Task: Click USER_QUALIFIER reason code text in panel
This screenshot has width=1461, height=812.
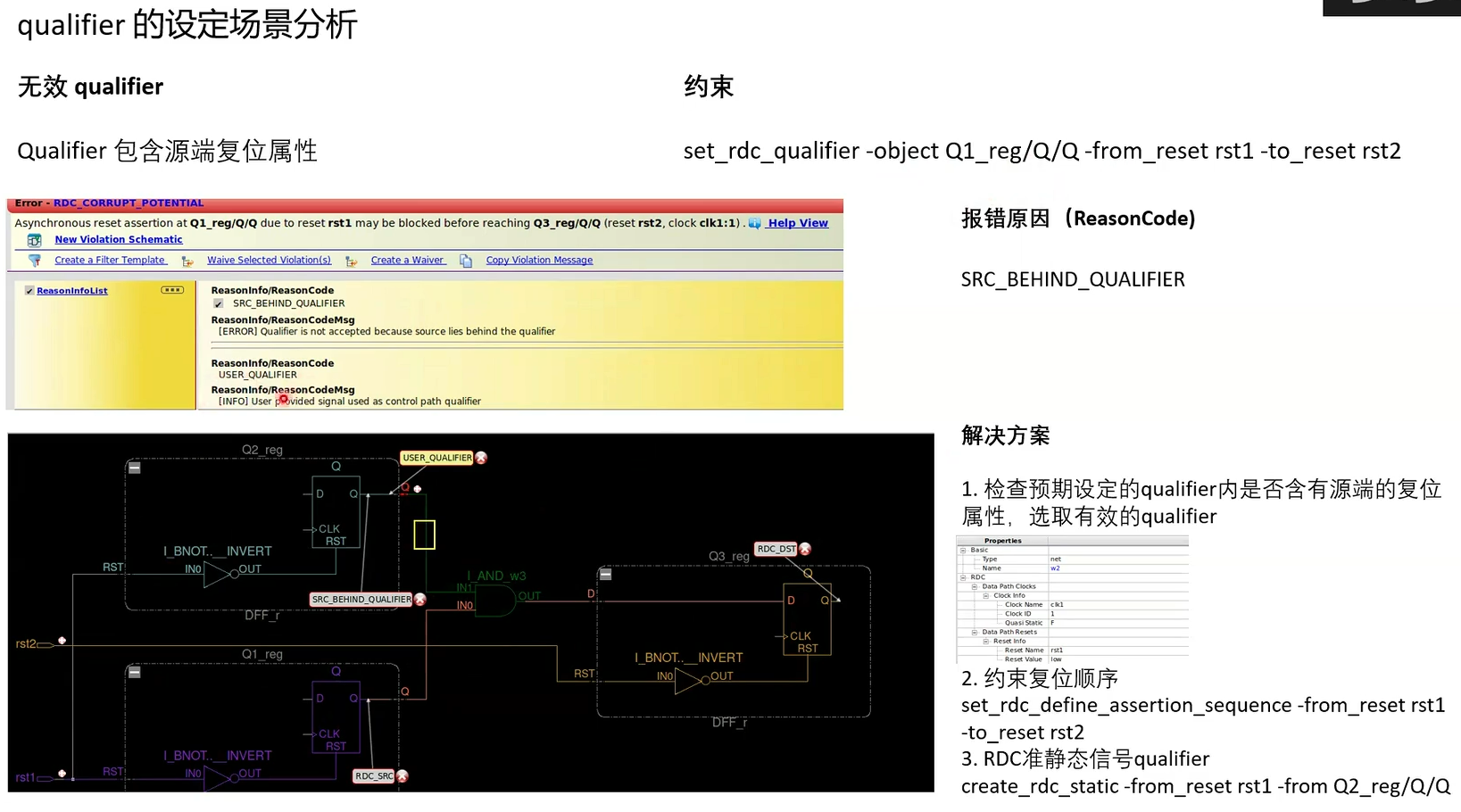Action: tap(258, 375)
